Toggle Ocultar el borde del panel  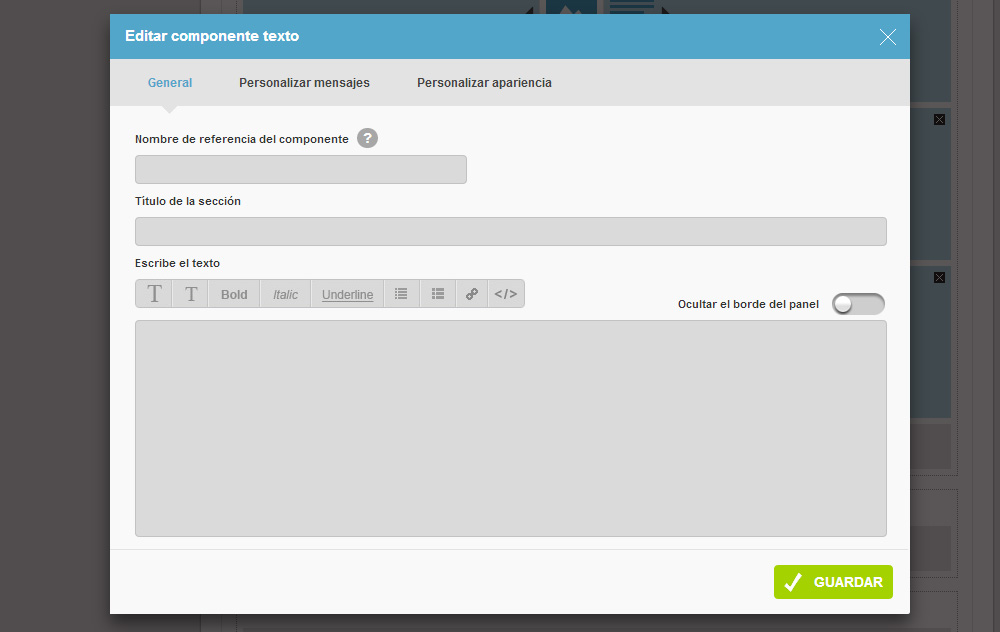pos(858,304)
